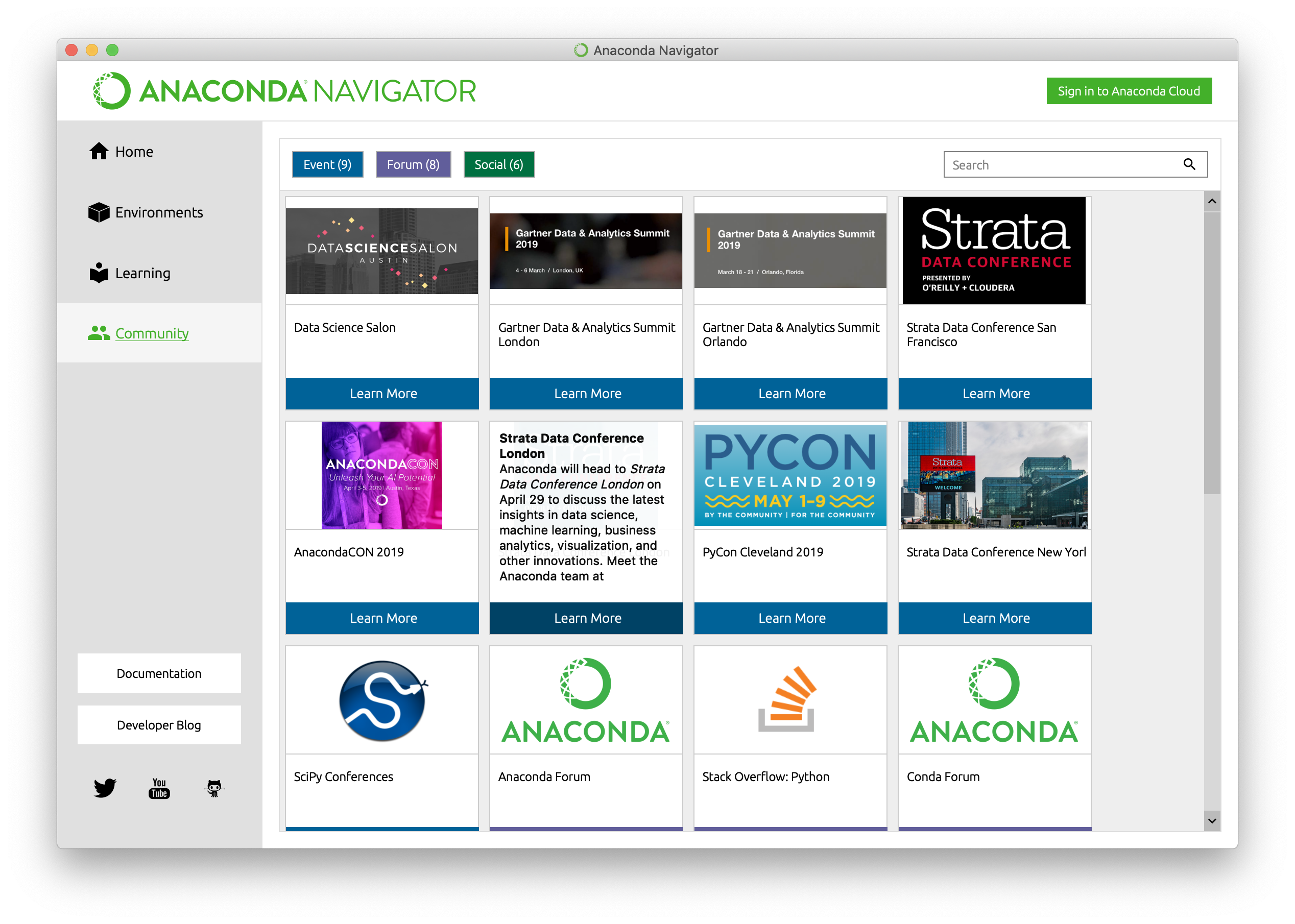The image size is (1295, 924).
Task: Click the Stack Overflow logo
Action: (787, 699)
